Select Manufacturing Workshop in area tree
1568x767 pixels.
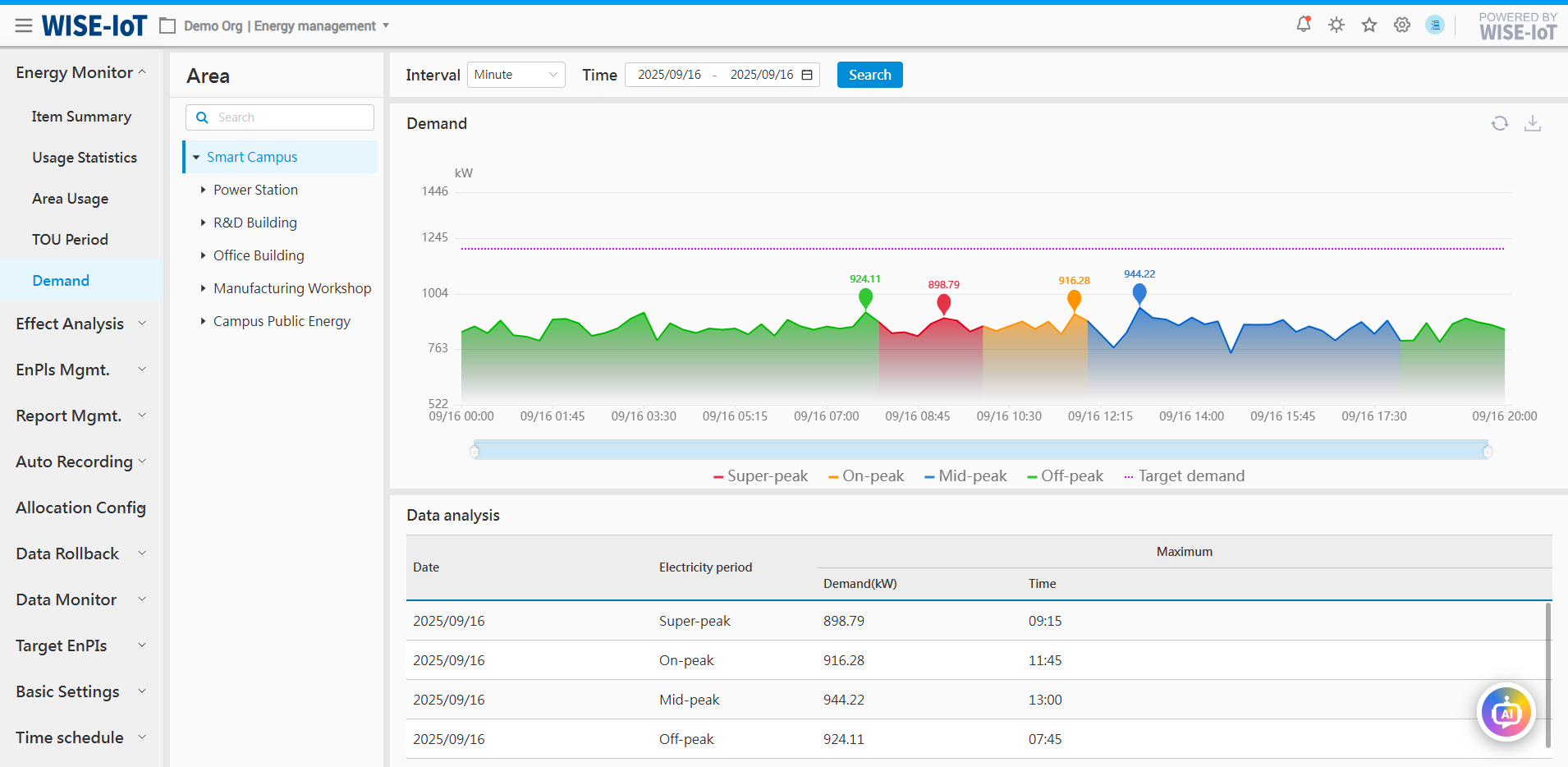pos(291,288)
